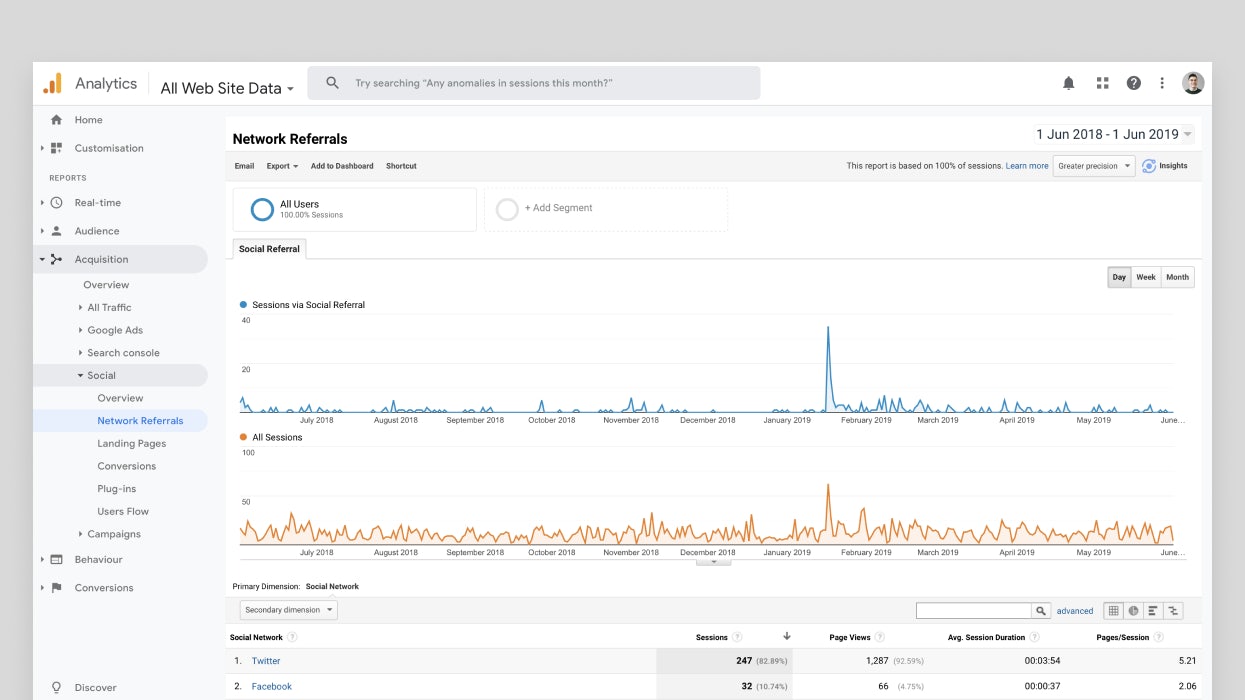Switch to pie chart table view
This screenshot has width=1245, height=700.
point(1133,610)
